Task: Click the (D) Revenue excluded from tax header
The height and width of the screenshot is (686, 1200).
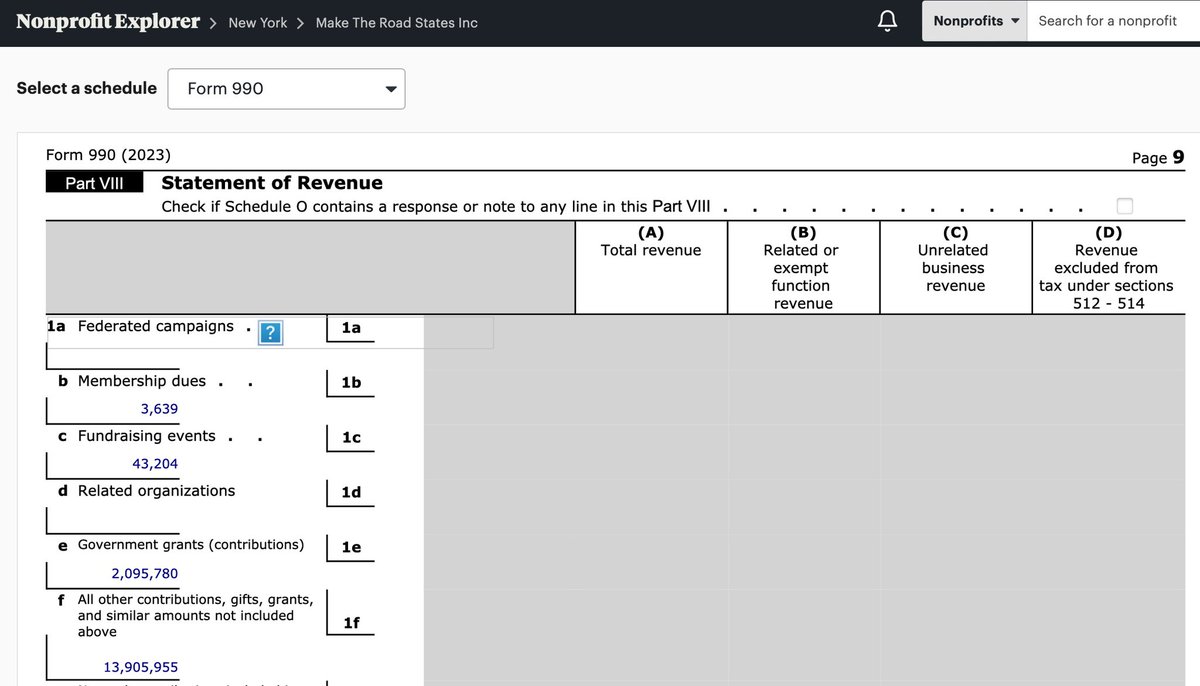Action: pos(1106,268)
